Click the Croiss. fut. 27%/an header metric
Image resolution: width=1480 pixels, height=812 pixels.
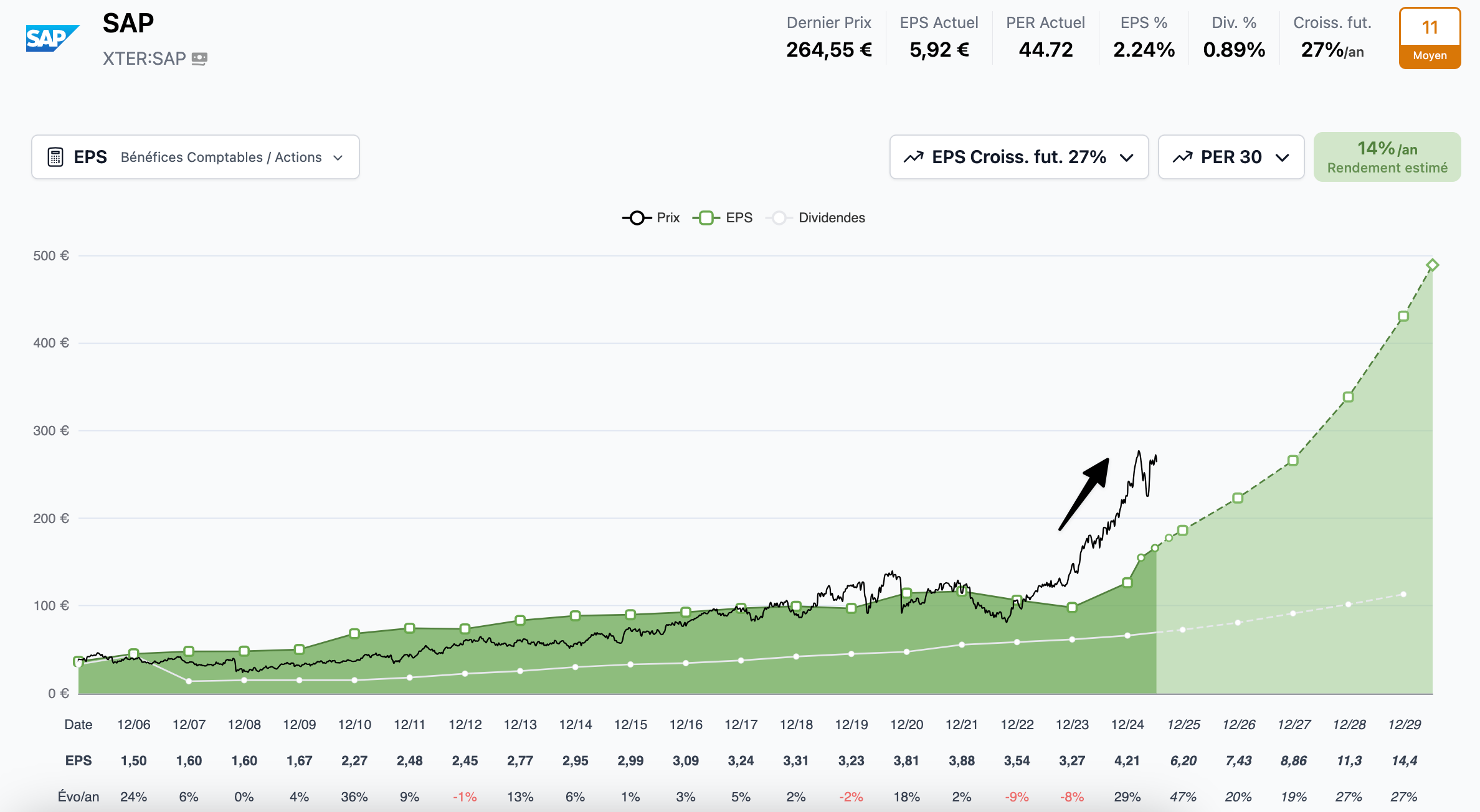click(x=1332, y=39)
